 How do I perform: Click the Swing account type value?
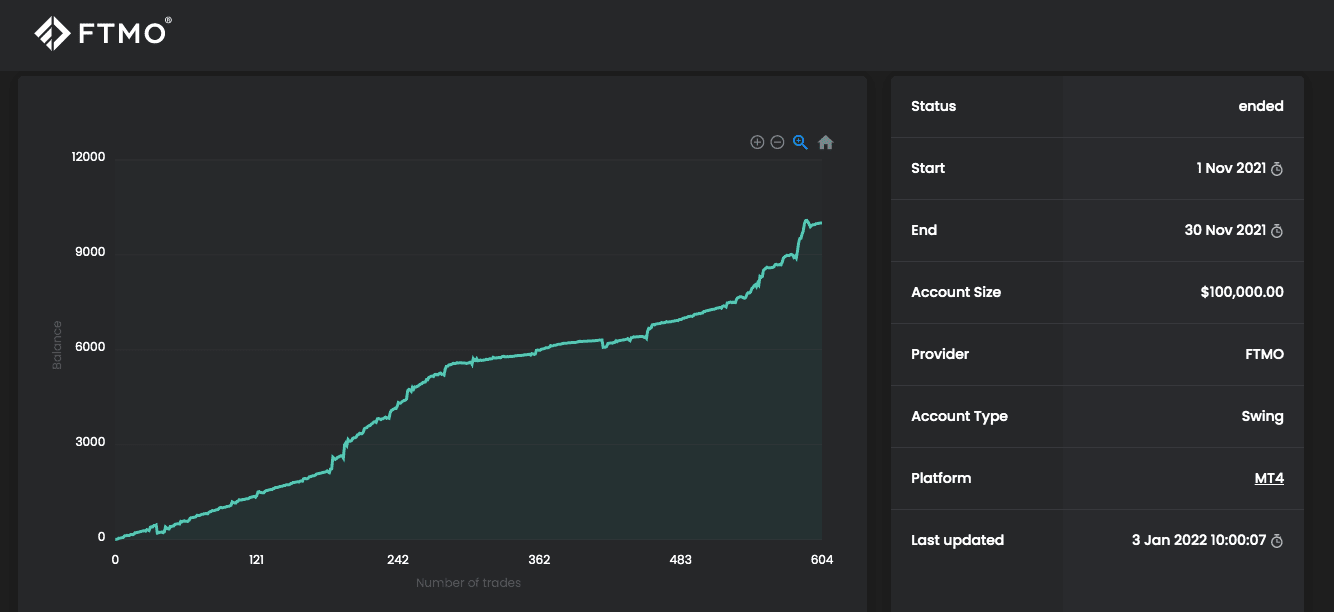tap(1262, 416)
